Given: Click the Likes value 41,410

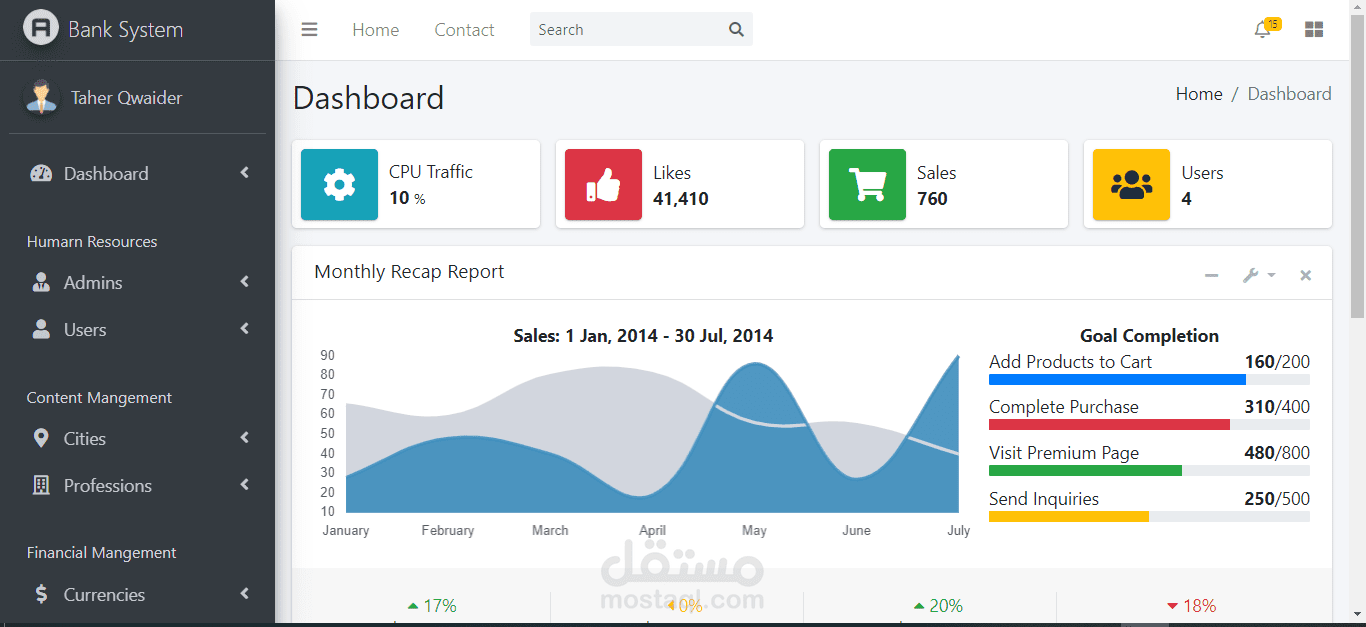Looking at the screenshot, I should tap(681, 198).
